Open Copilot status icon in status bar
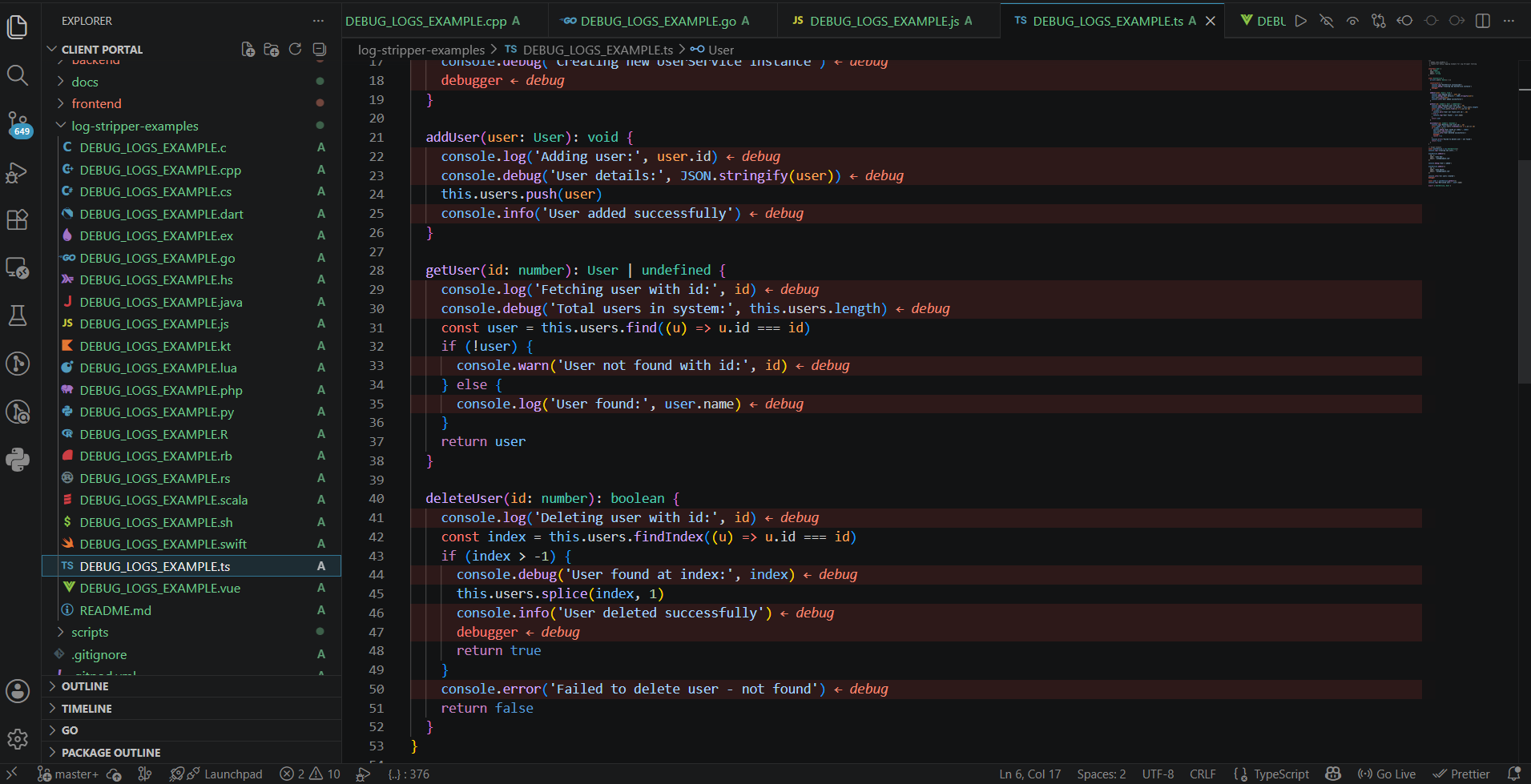 [1333, 774]
